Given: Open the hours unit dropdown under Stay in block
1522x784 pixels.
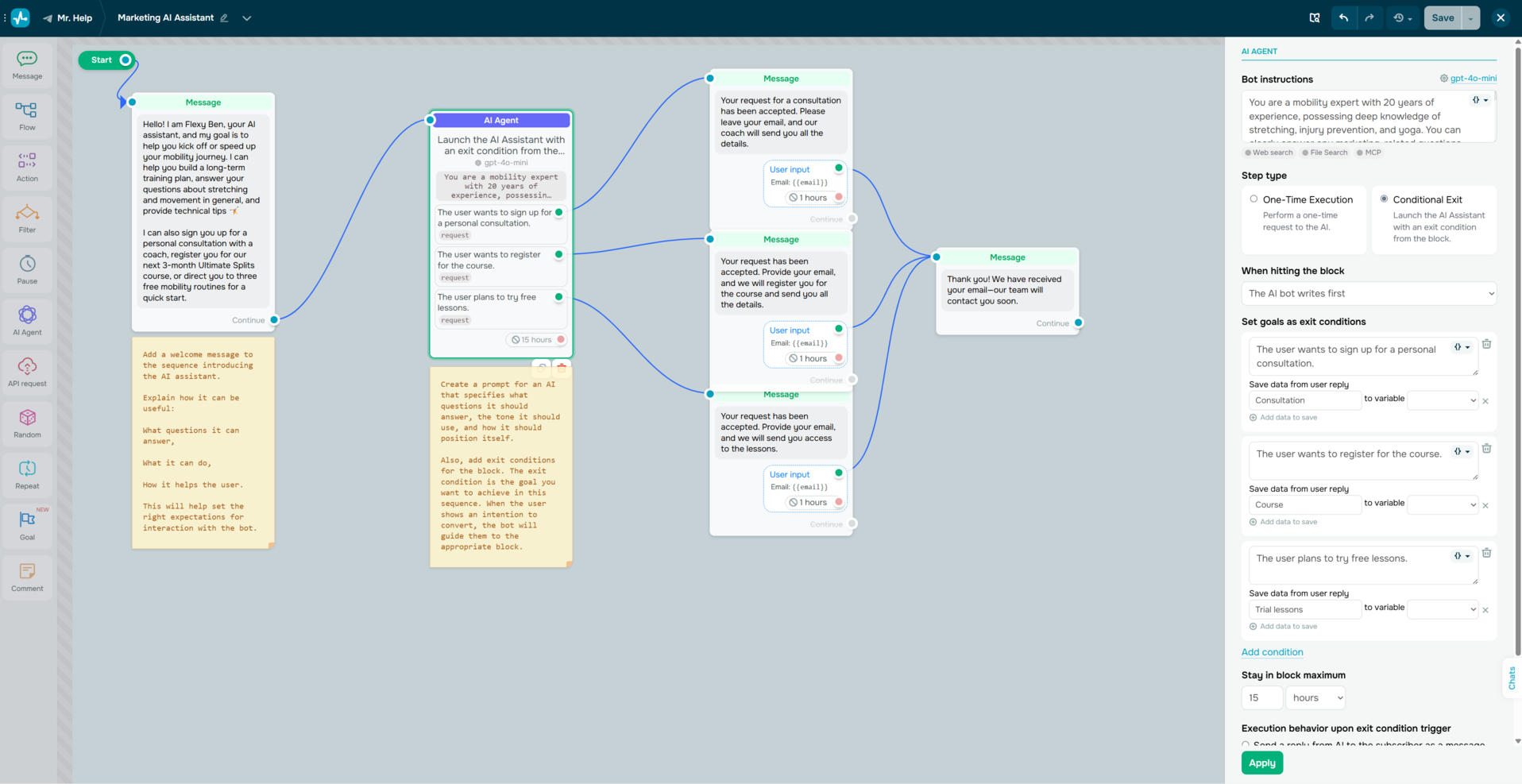Looking at the screenshot, I should (1315, 697).
